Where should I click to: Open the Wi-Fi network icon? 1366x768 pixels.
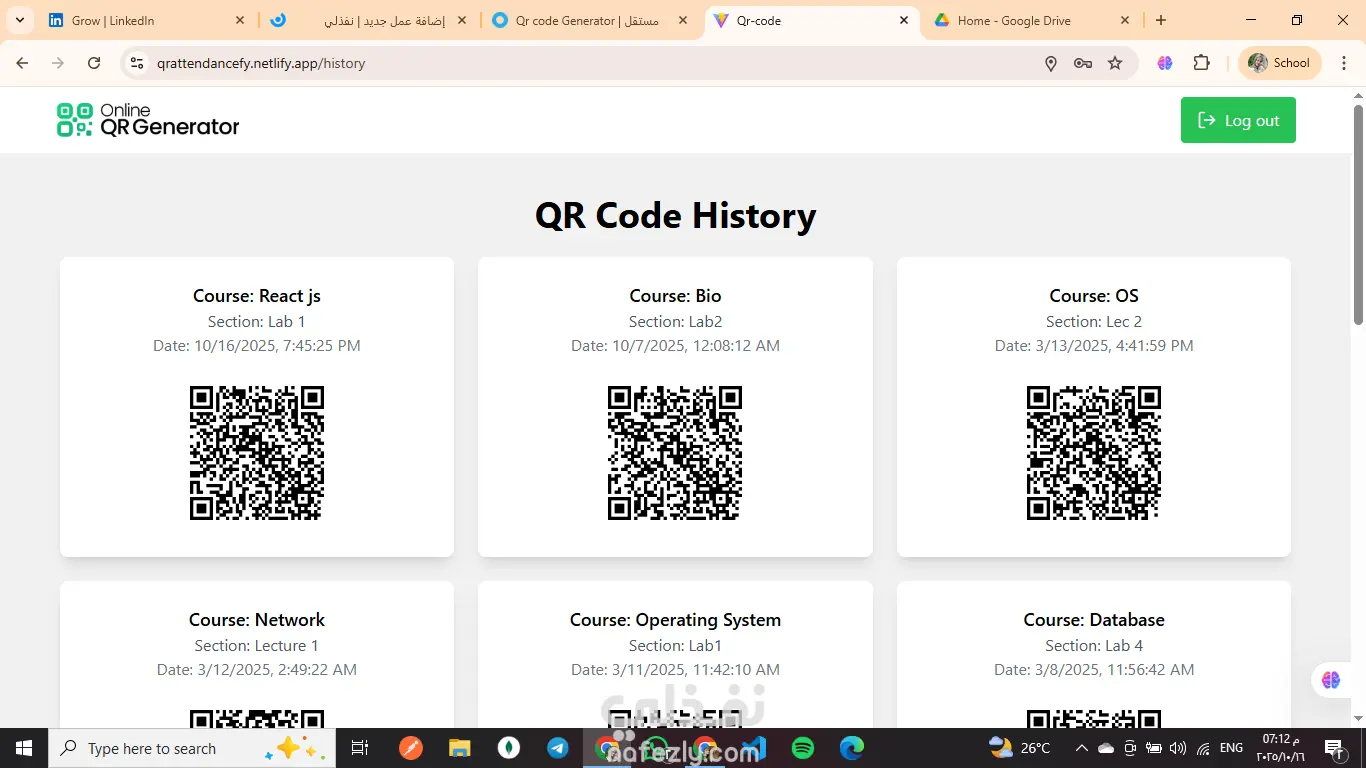click(x=1203, y=748)
